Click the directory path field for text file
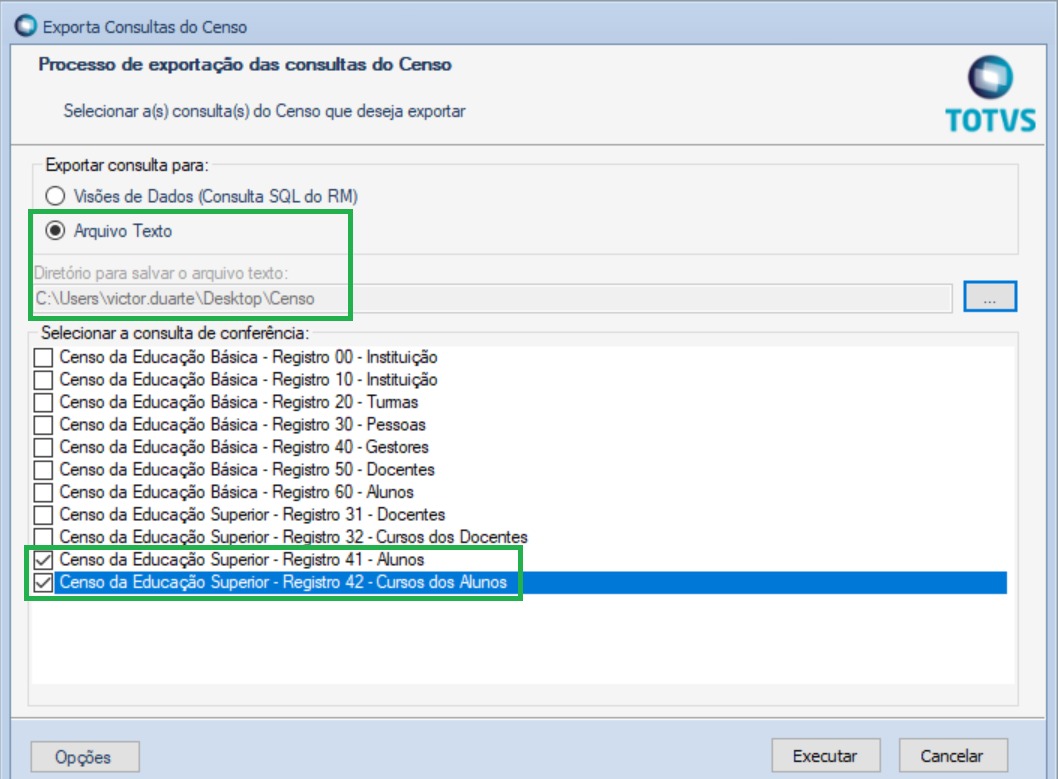The width and height of the screenshot is (1058, 779). point(493,298)
